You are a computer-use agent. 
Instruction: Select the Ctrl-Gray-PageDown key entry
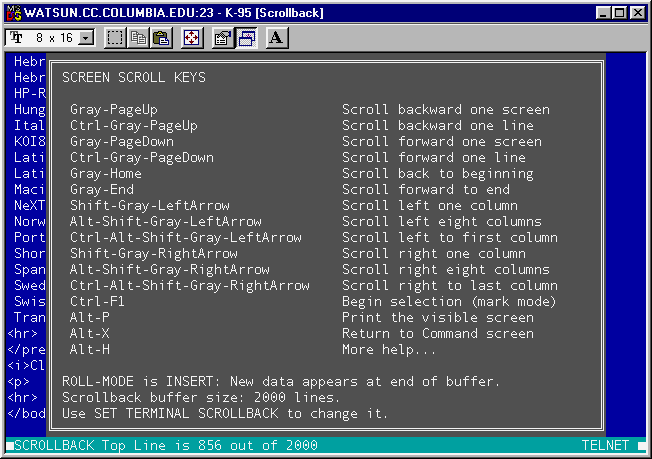click(x=141, y=158)
